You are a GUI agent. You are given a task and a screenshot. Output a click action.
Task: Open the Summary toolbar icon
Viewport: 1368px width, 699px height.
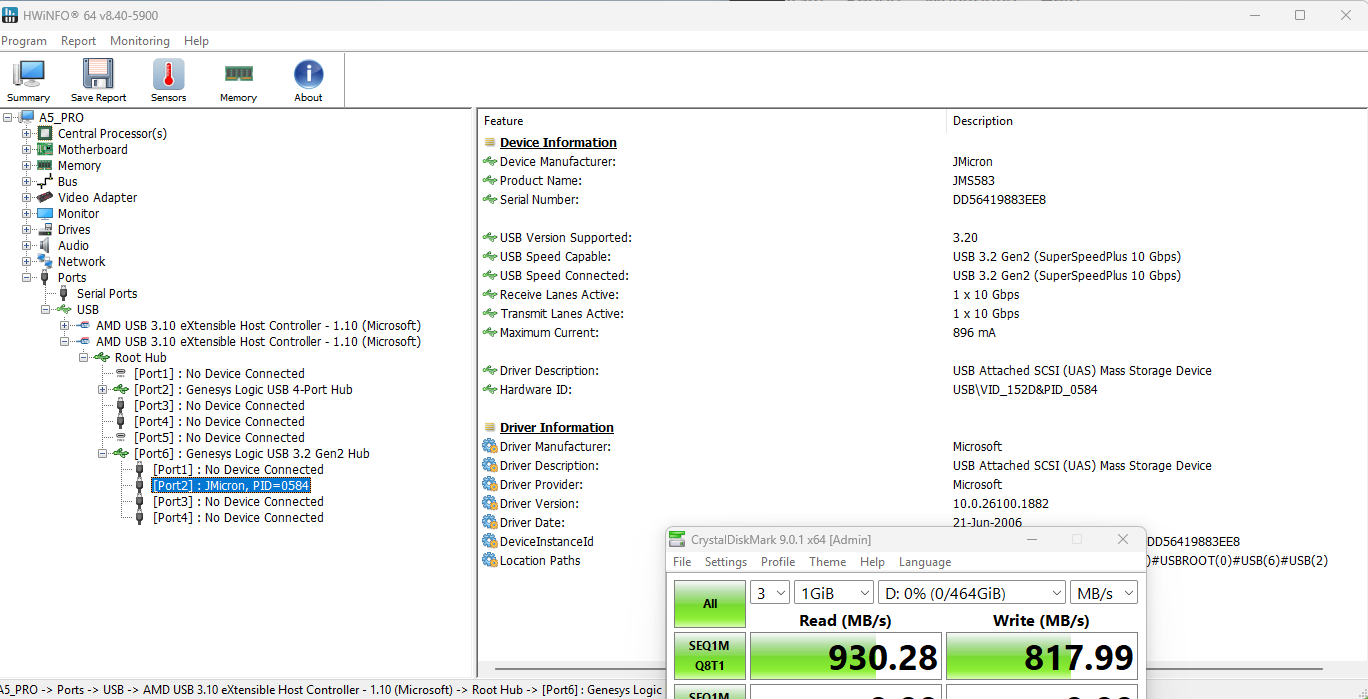tap(28, 80)
